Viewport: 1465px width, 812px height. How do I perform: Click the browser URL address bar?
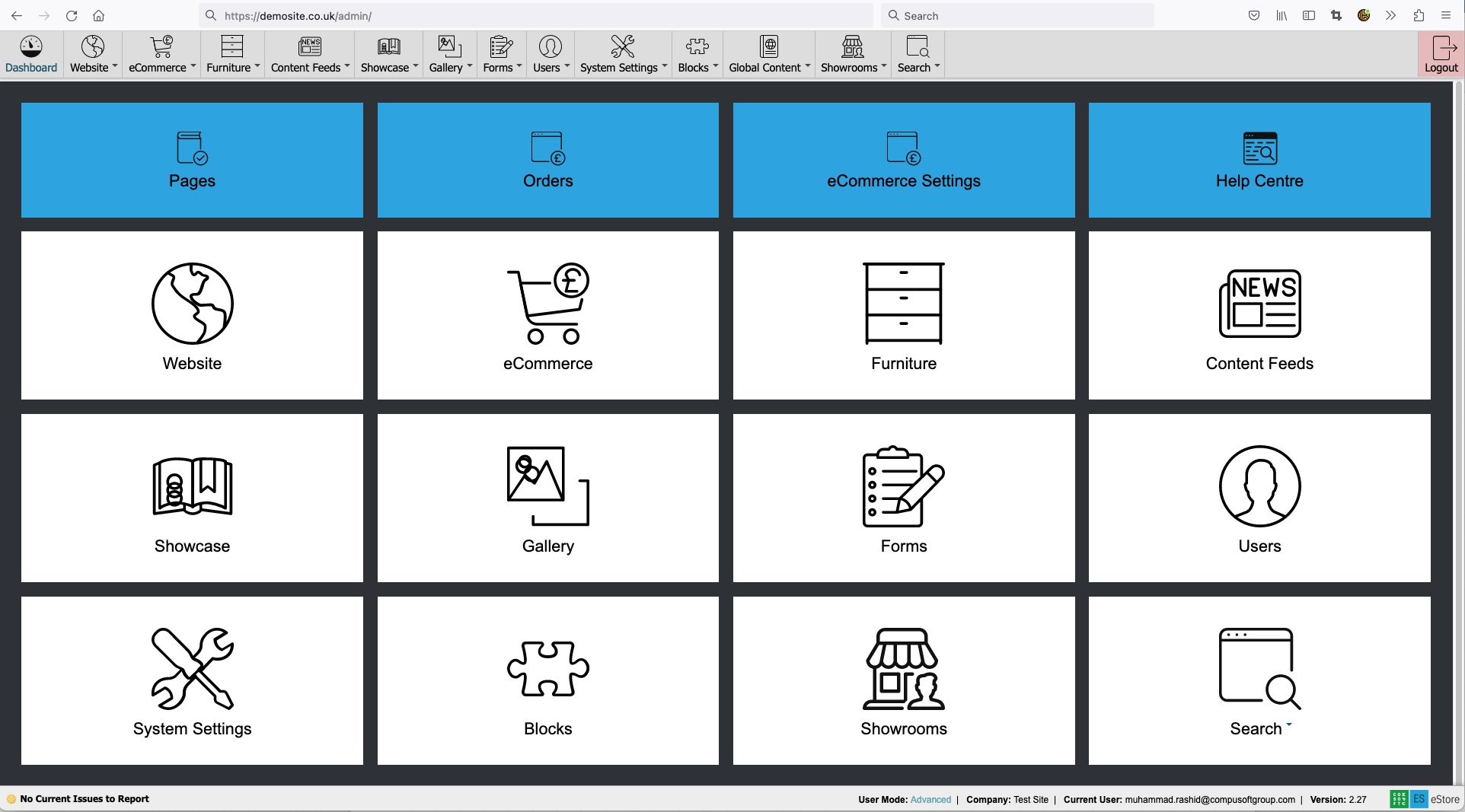click(536, 15)
